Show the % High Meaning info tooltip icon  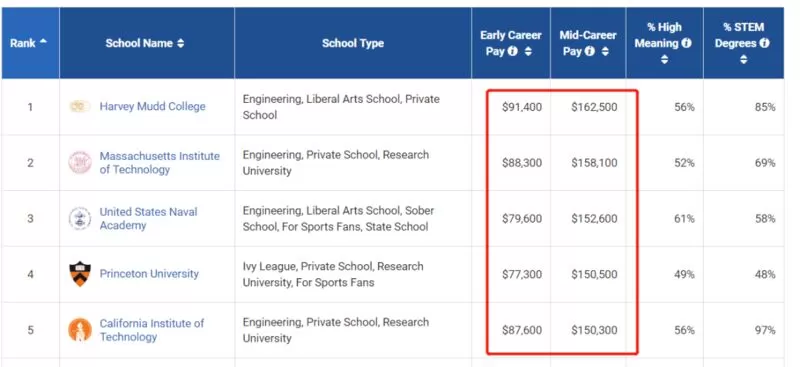[x=686, y=43]
